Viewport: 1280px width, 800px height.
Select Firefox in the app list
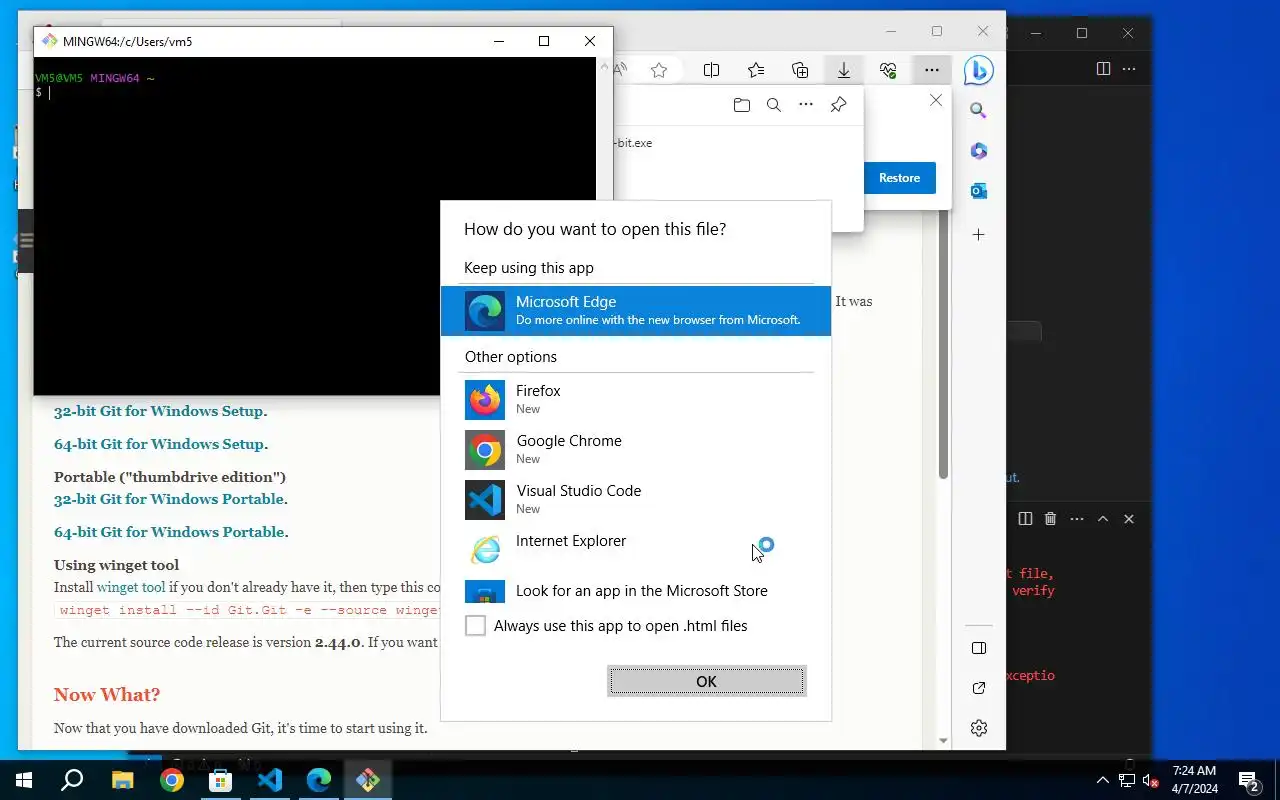(x=636, y=400)
